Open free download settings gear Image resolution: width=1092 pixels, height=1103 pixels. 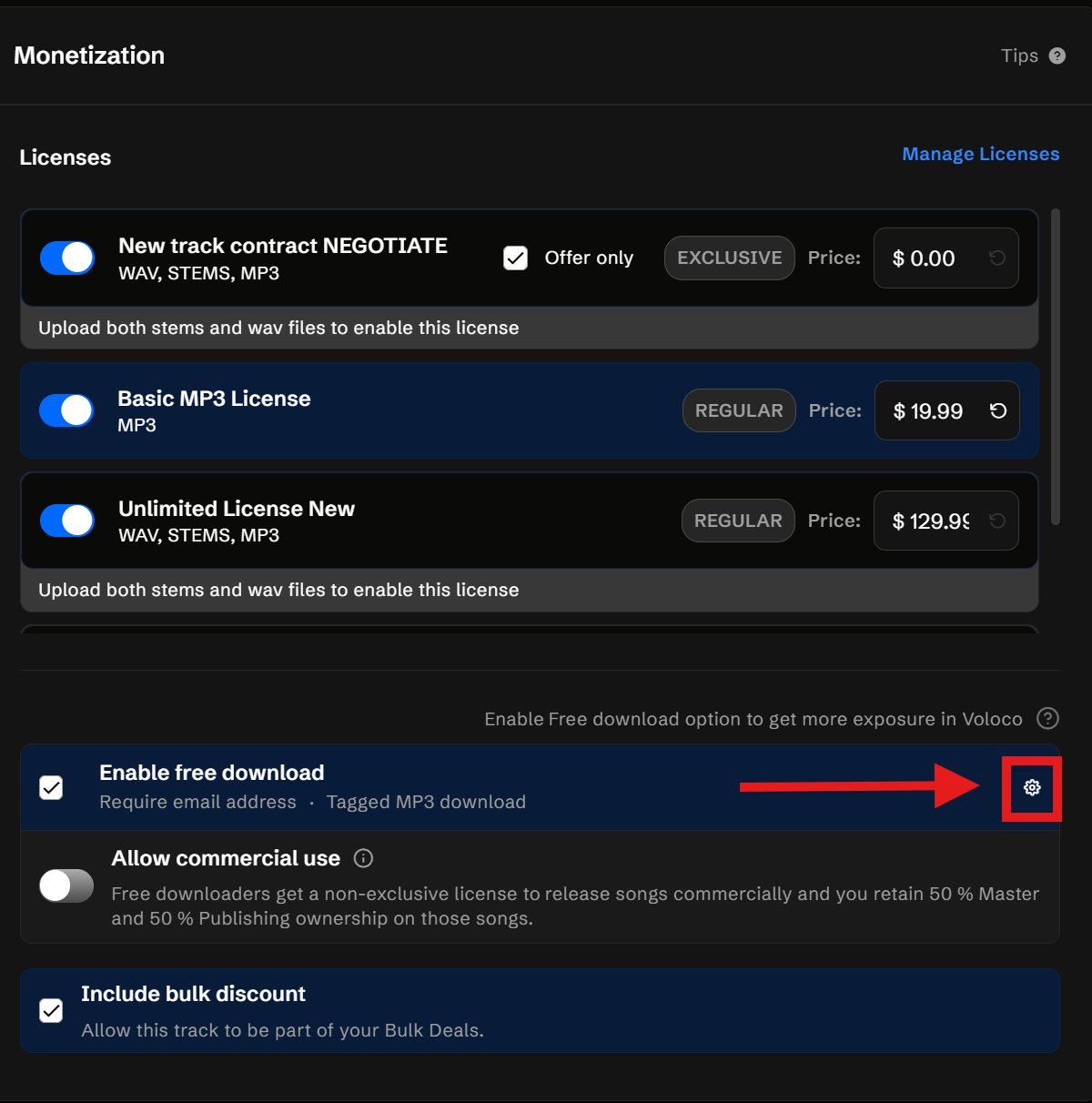(1032, 787)
